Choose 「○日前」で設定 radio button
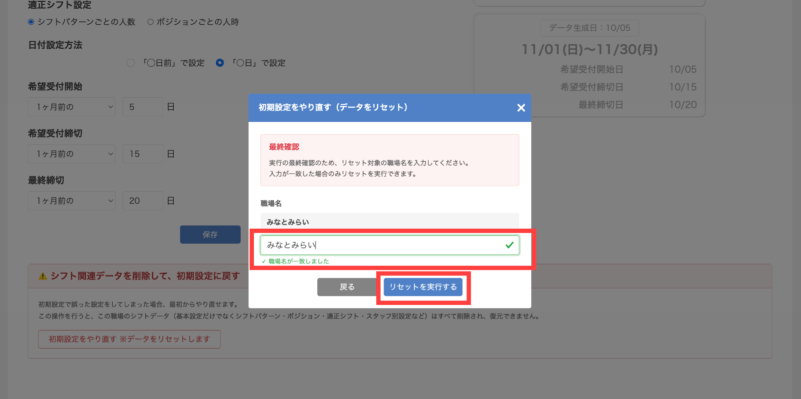Viewport: 801px width, 399px height. pyautogui.click(x=131, y=63)
